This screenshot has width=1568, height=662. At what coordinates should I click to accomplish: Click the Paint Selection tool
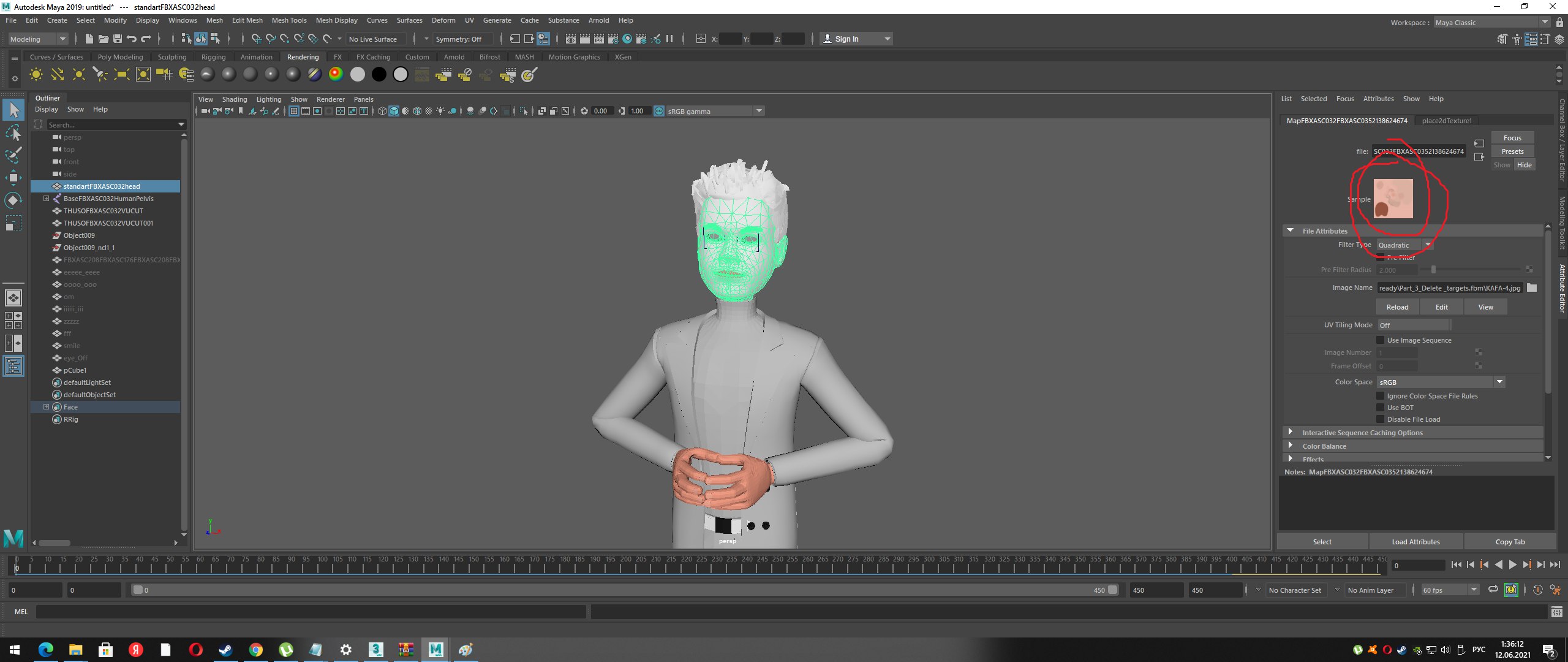click(13, 155)
